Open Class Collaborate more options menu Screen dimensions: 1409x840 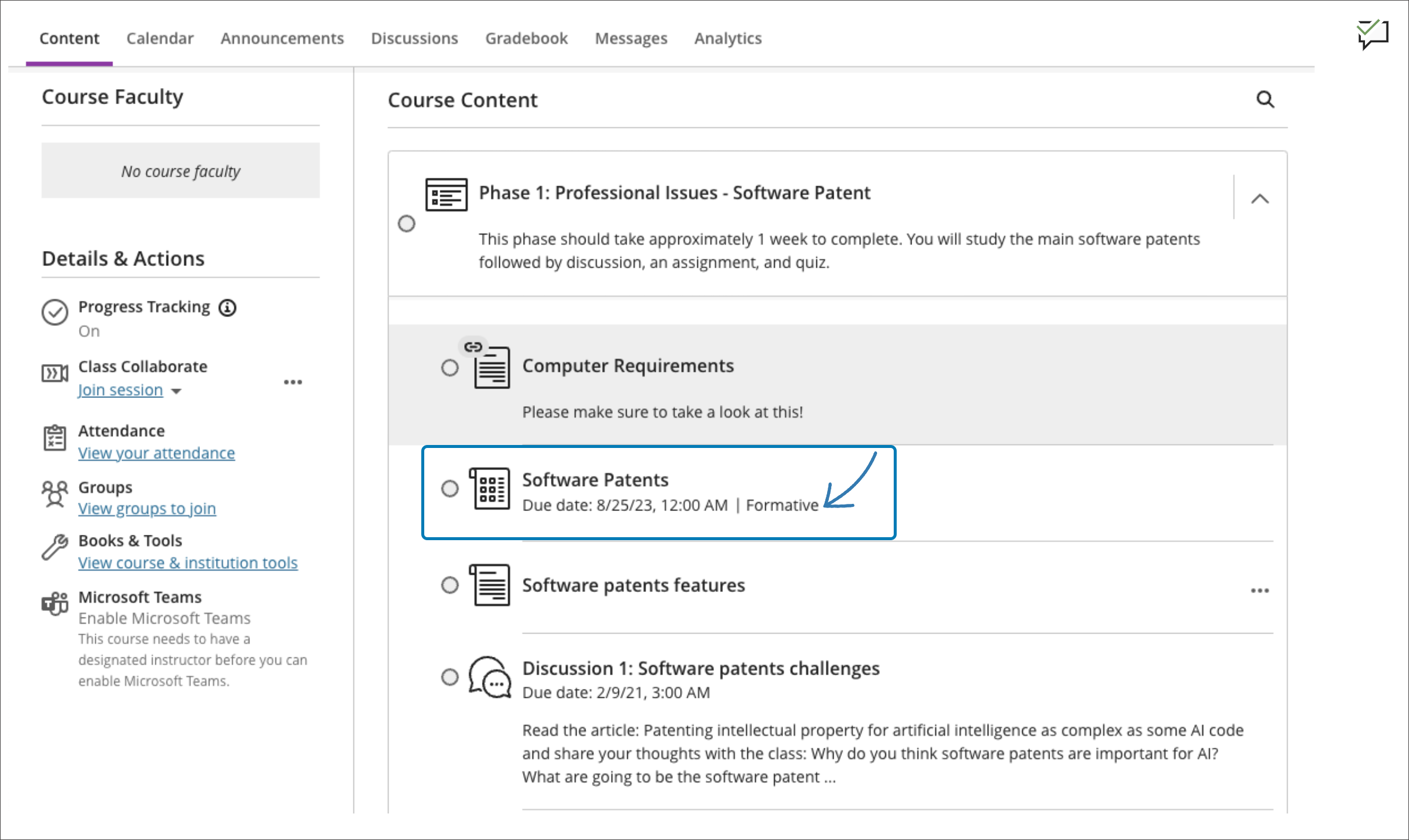(293, 382)
